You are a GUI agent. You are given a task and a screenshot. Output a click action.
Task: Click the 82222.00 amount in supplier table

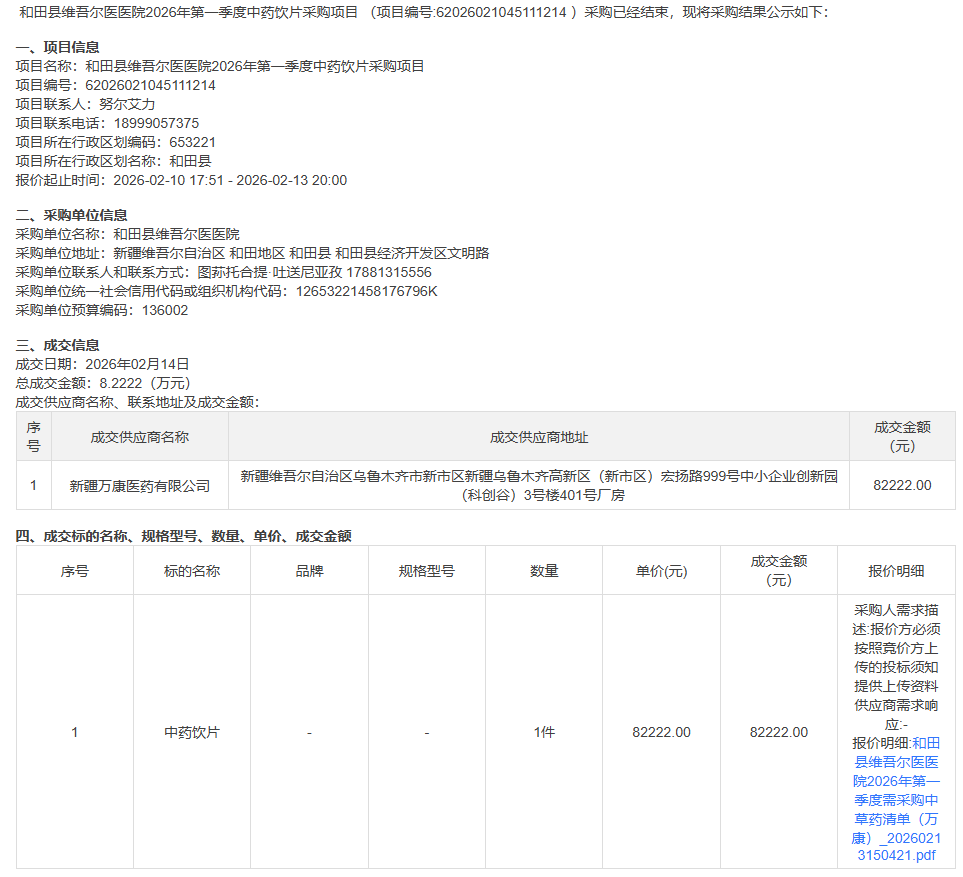pos(902,486)
